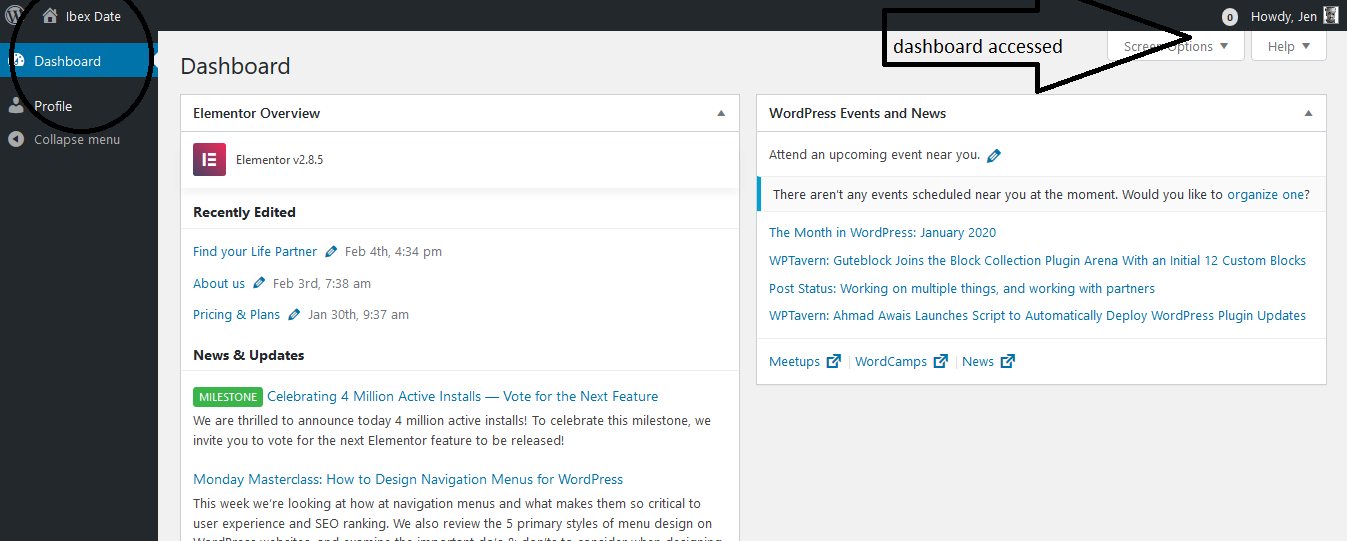Edit event location pencil icon
1347x541 pixels.
[x=994, y=155]
